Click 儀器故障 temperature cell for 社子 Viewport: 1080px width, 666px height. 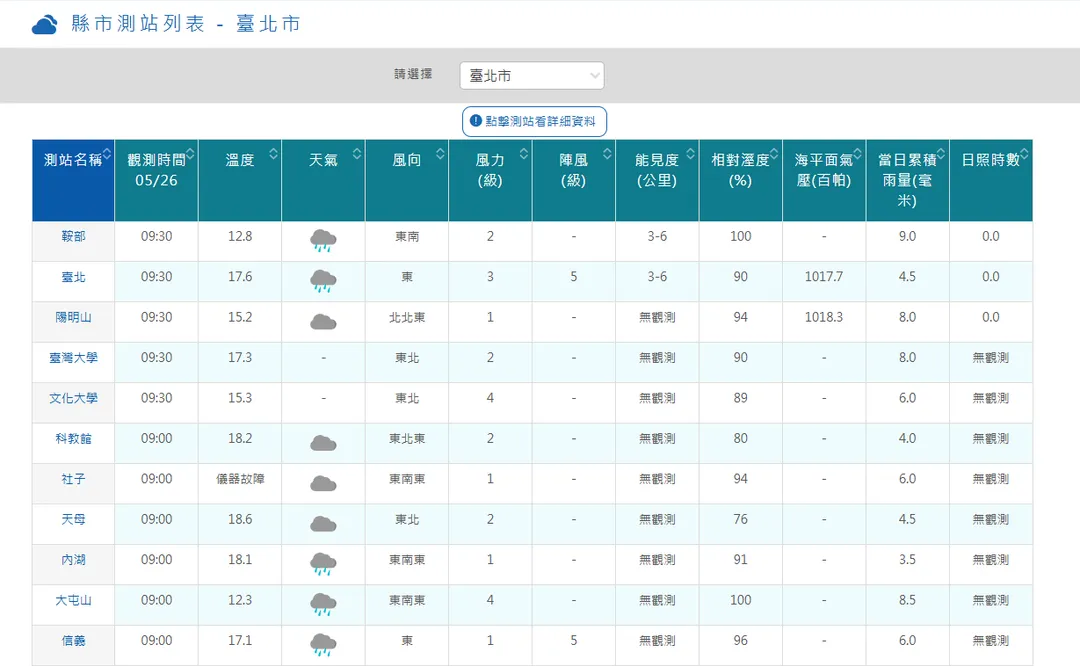pyautogui.click(x=240, y=479)
